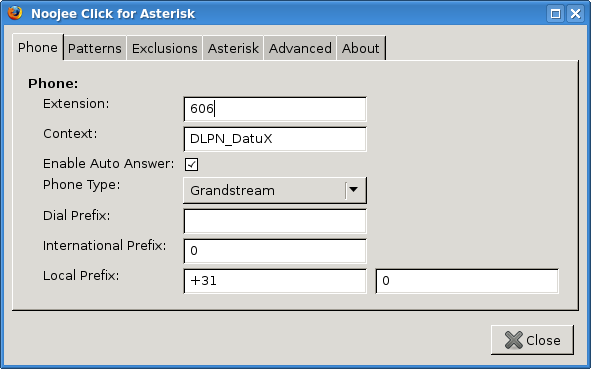
Task: Select the Grandstream phone type combo box
Action: [x=275, y=190]
